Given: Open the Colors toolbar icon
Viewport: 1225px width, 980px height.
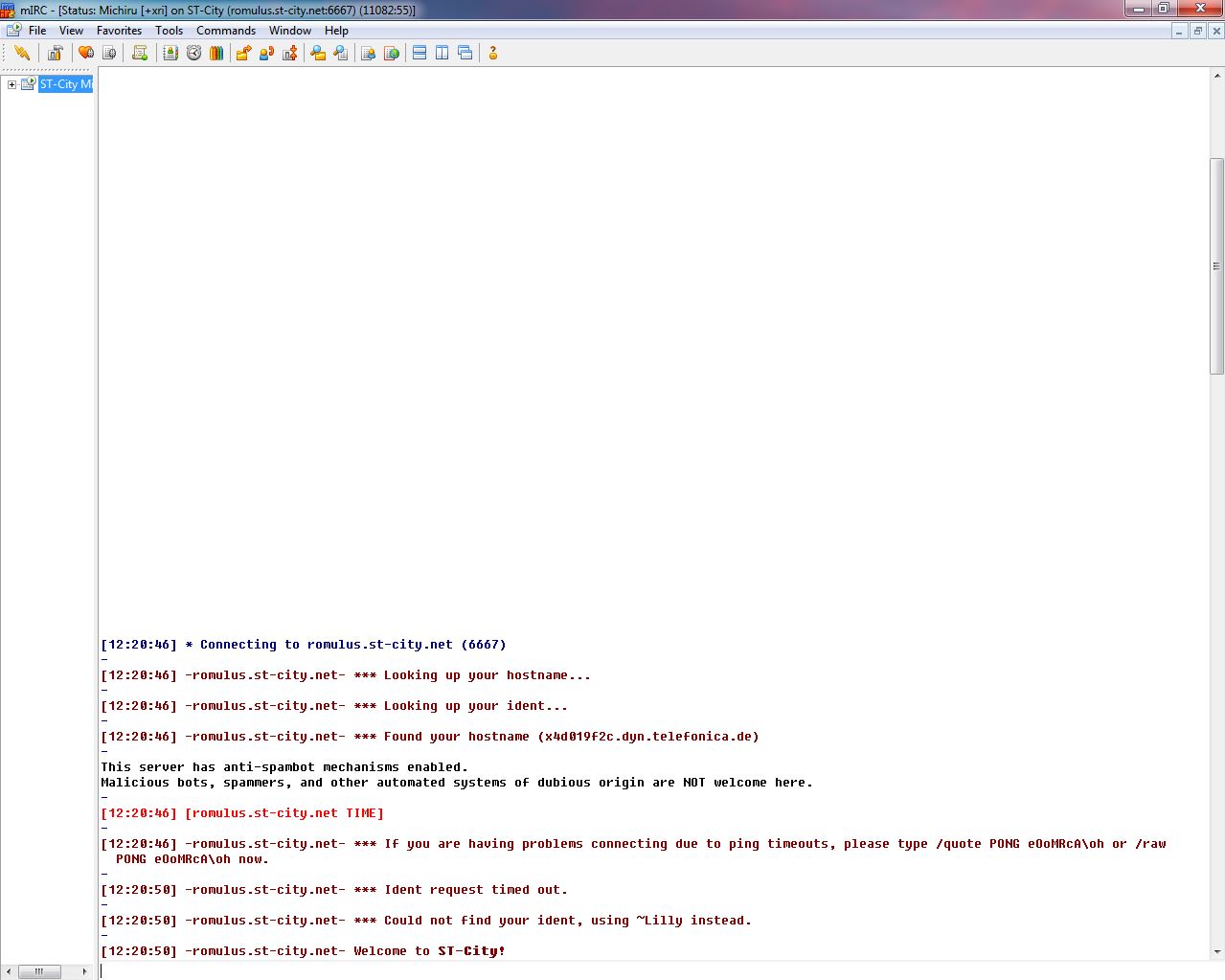Looking at the screenshot, I should (216, 53).
